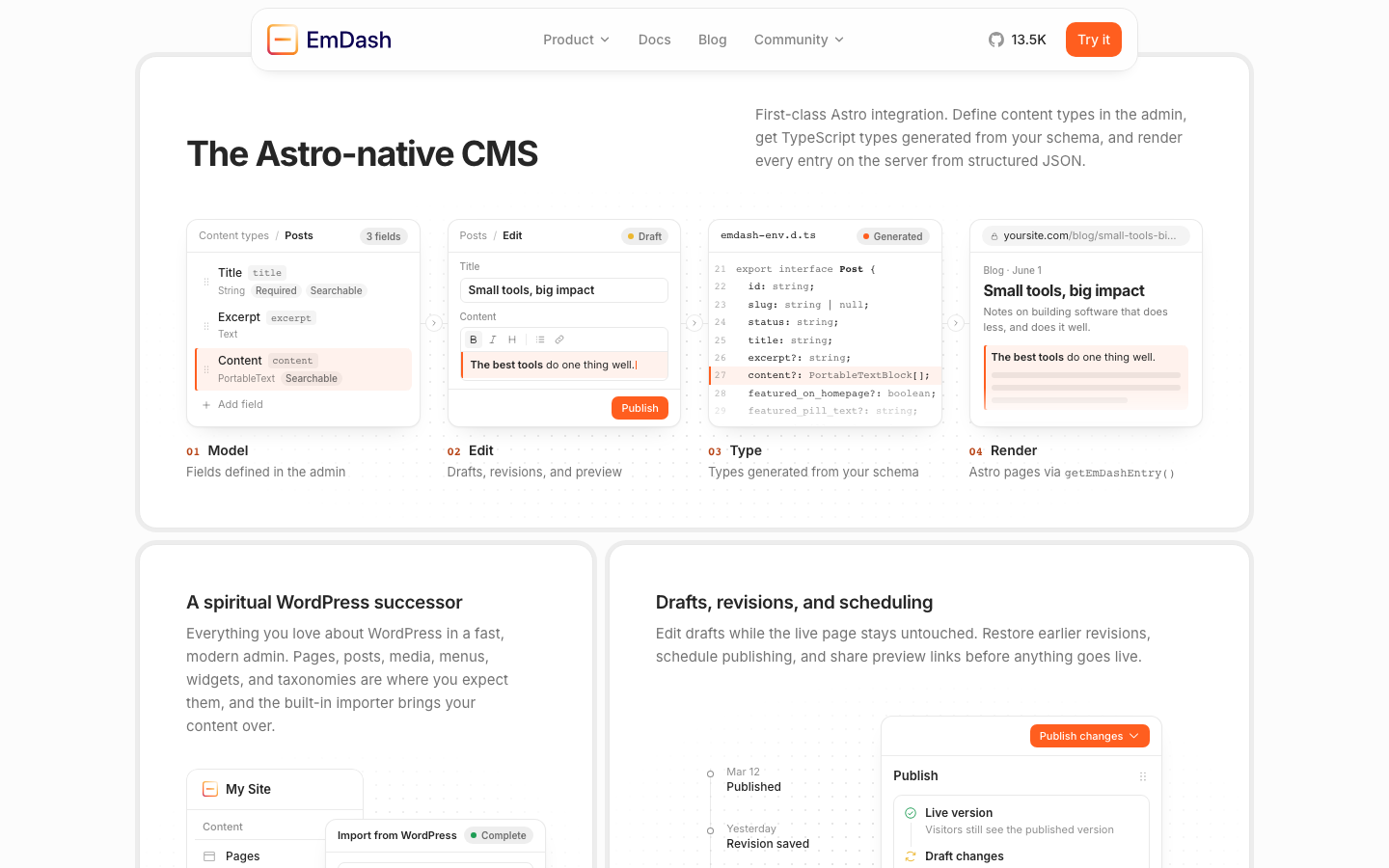Viewport: 1389px width, 868px height.
Task: Click the Posts breadcrumb in the Edit card
Action: [x=474, y=235]
